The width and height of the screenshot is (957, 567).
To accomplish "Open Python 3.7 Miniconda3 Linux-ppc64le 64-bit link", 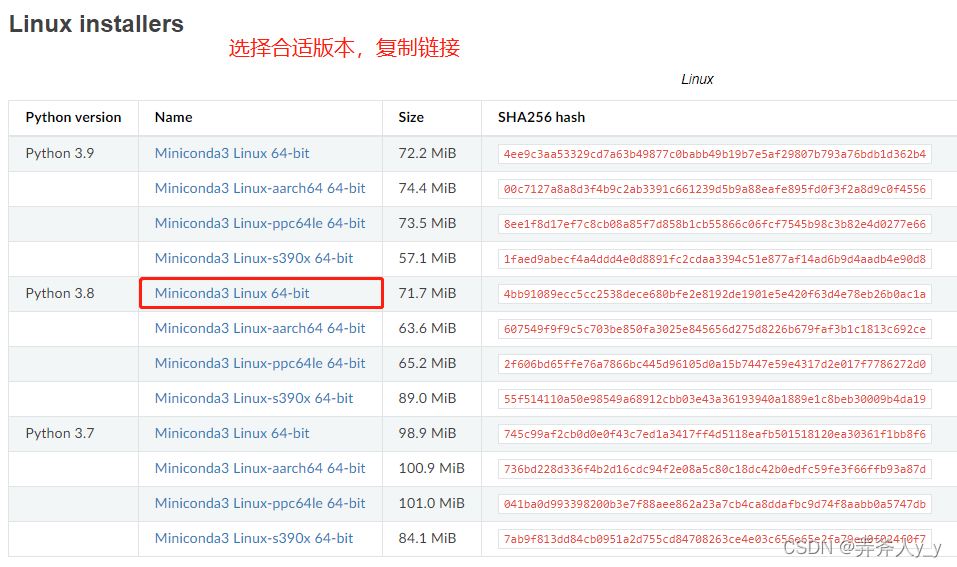I will (x=260, y=503).
